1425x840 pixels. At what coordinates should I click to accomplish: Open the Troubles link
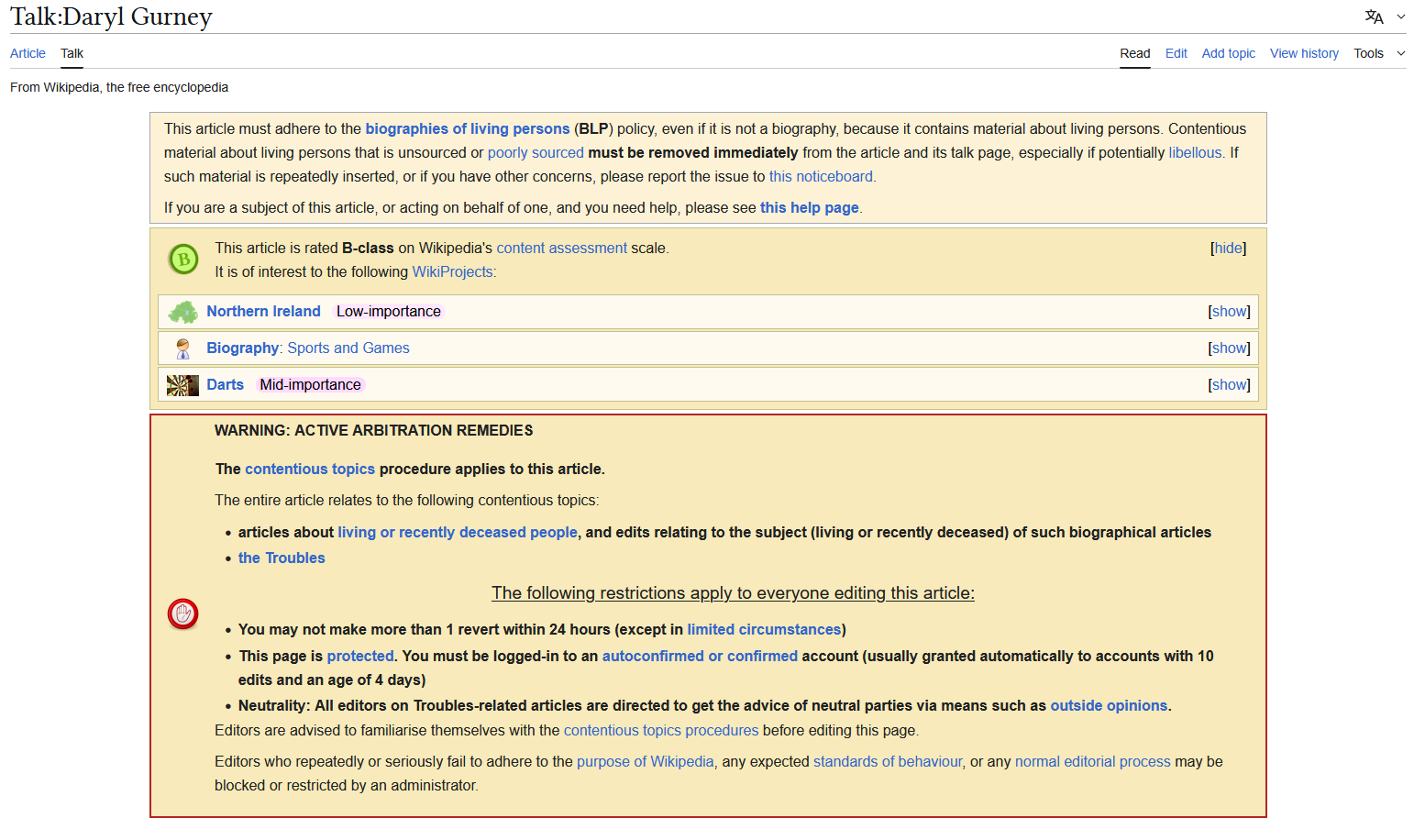point(282,558)
